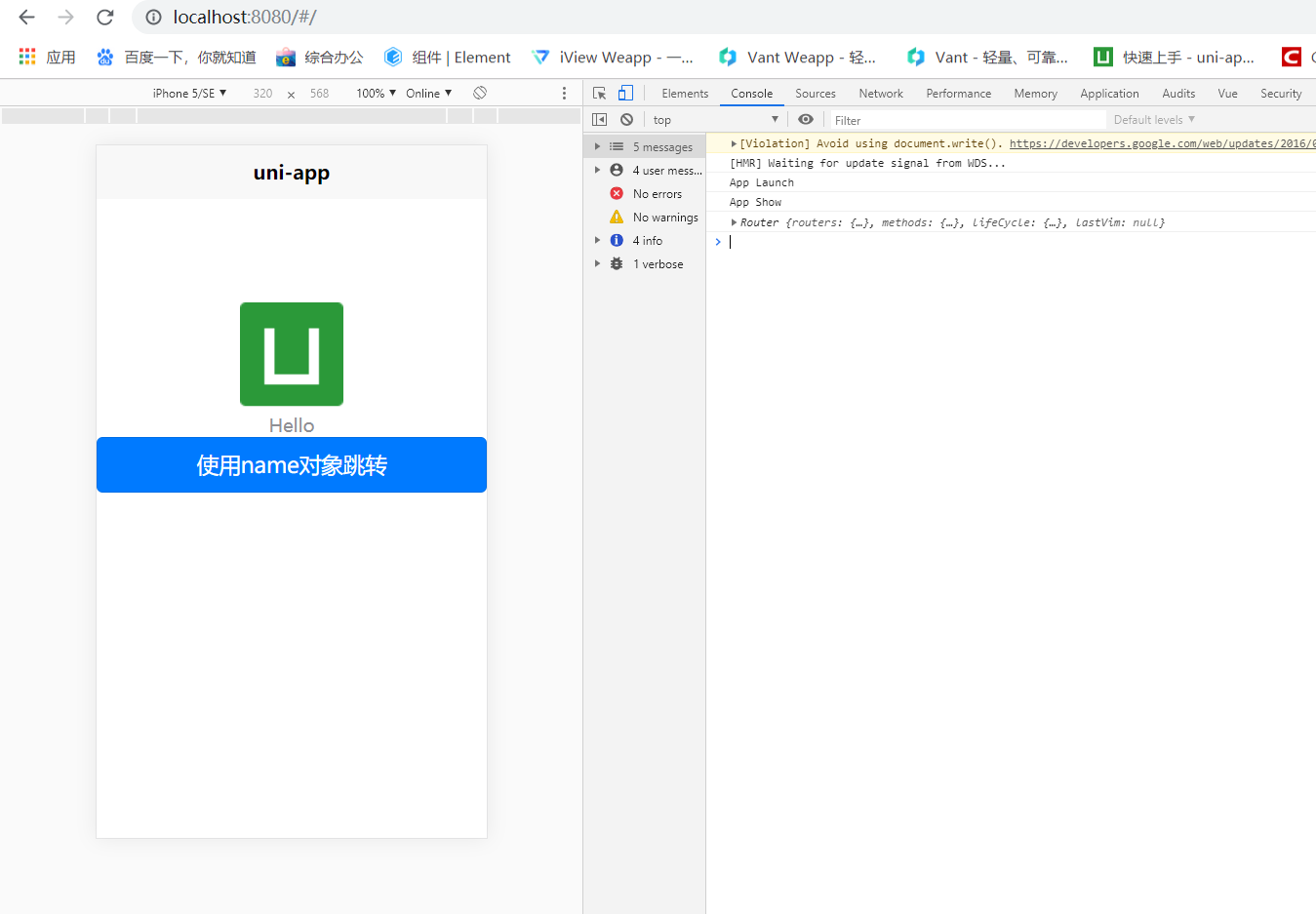
Task: Click the console Filter field
Action: 968,120
